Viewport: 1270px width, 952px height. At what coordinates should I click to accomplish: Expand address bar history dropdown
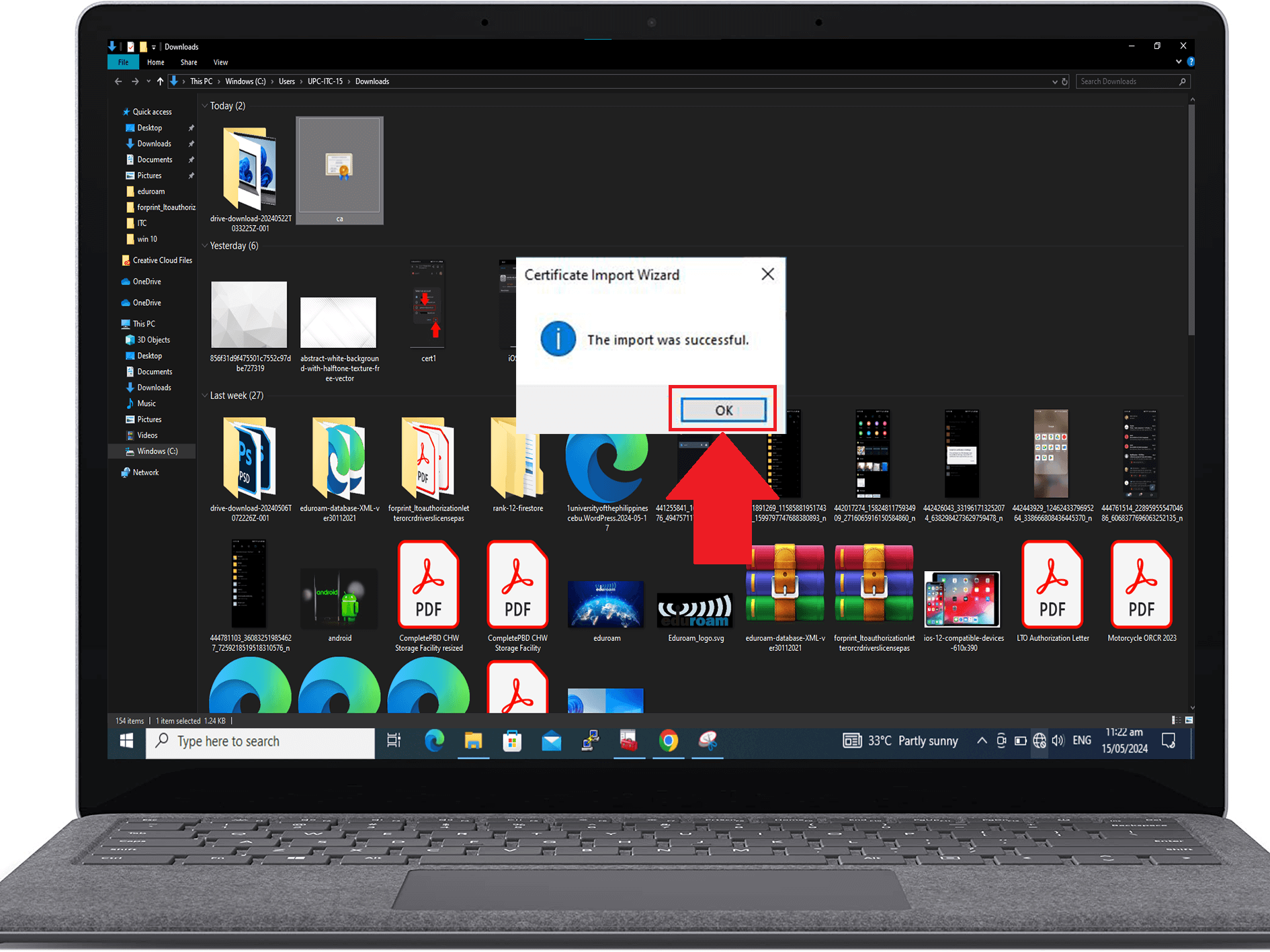pos(1054,82)
